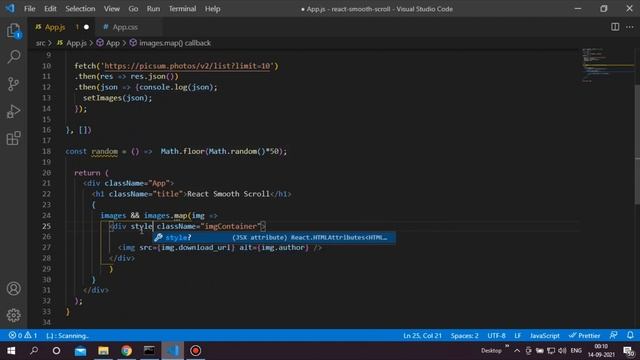Viewport: 640px width, 360px height.
Task: Open the Help menu
Action: [x=212, y=9]
